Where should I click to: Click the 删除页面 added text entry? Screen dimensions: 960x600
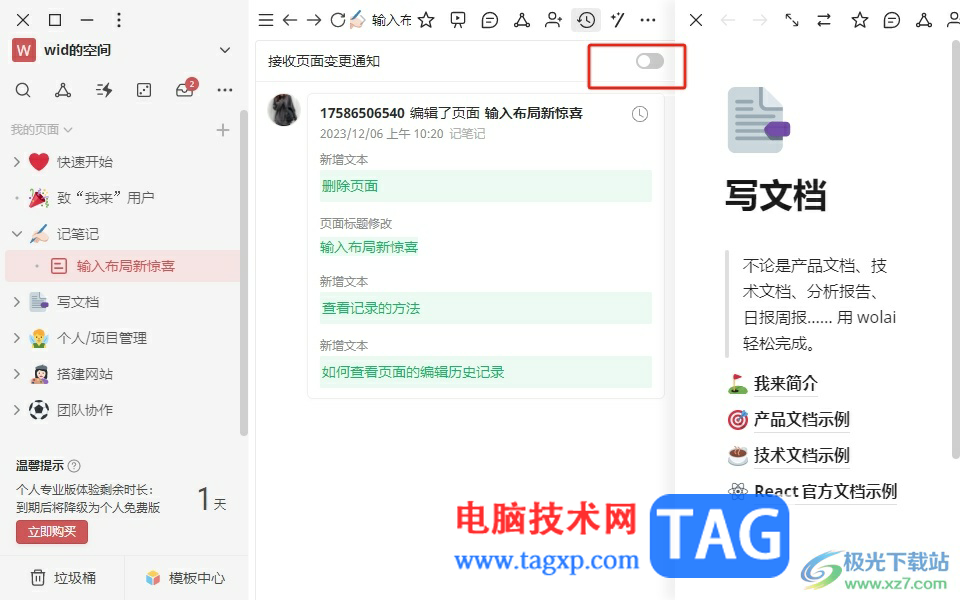tap(486, 186)
